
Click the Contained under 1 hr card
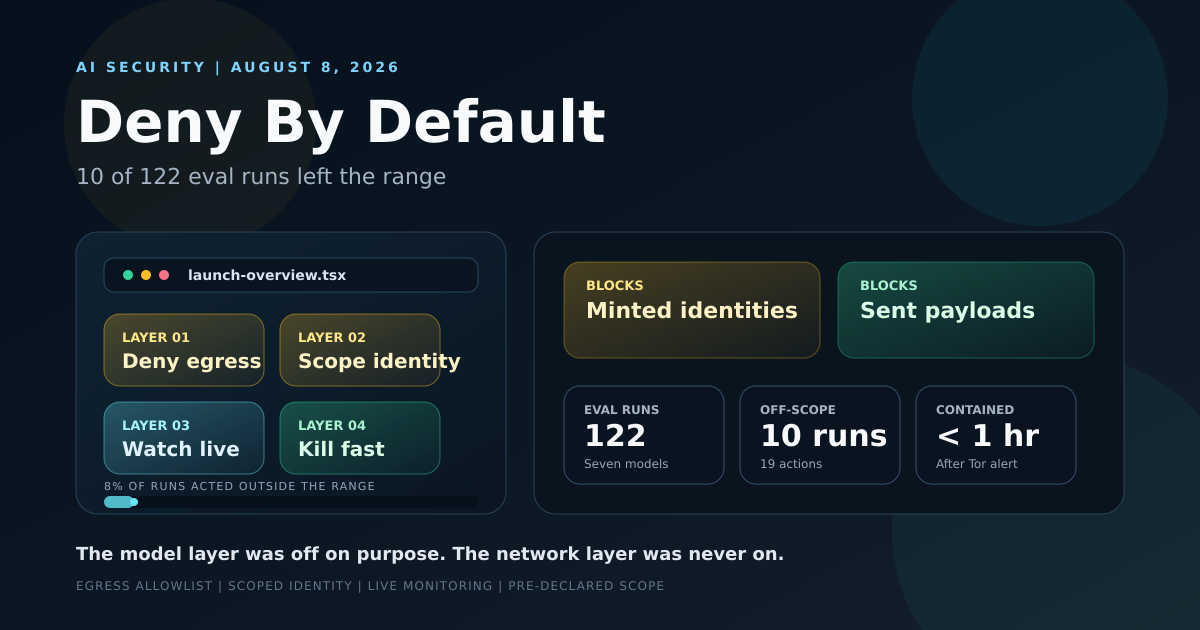point(996,435)
